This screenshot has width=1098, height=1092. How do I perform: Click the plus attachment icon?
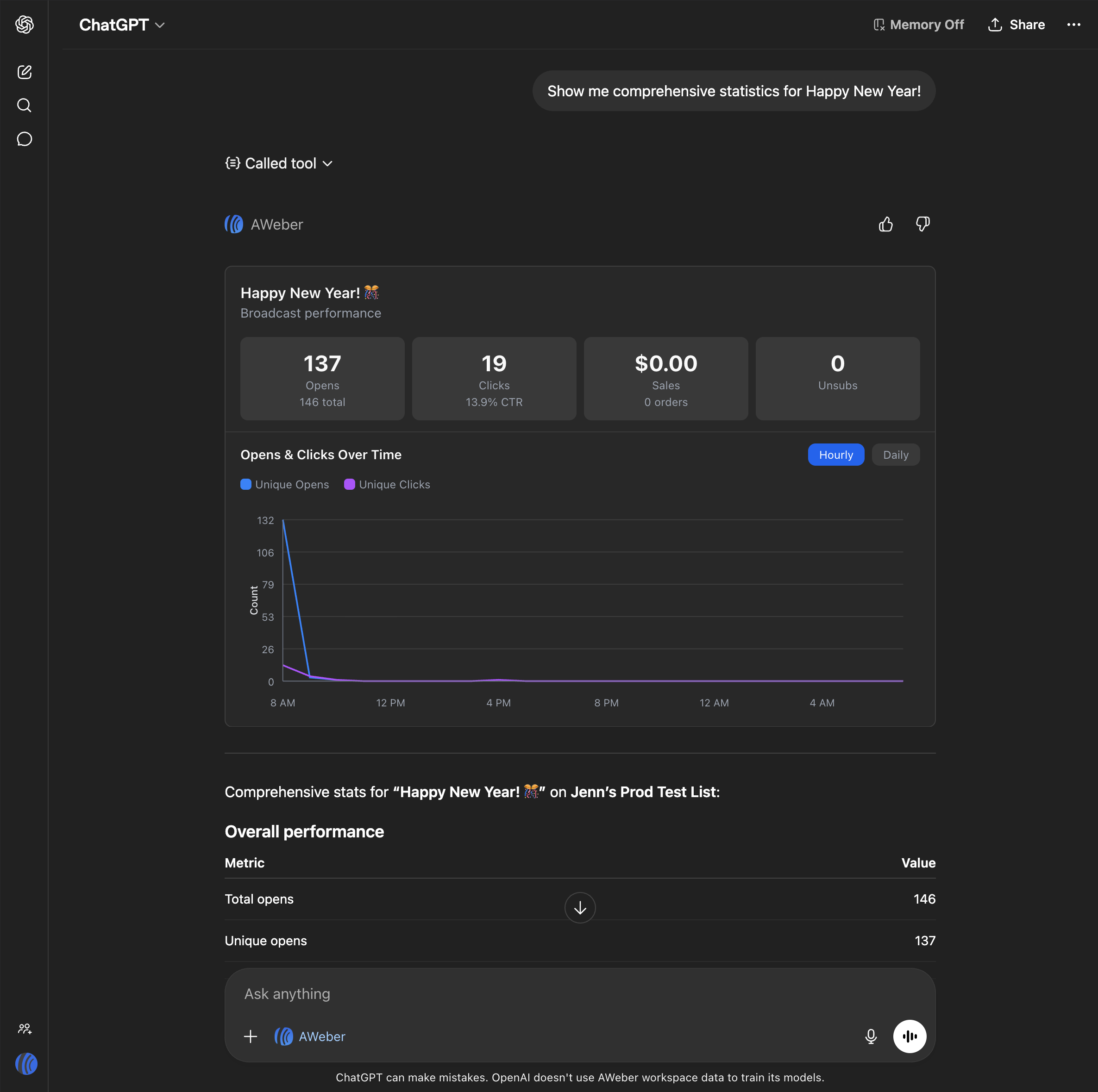(x=250, y=1036)
